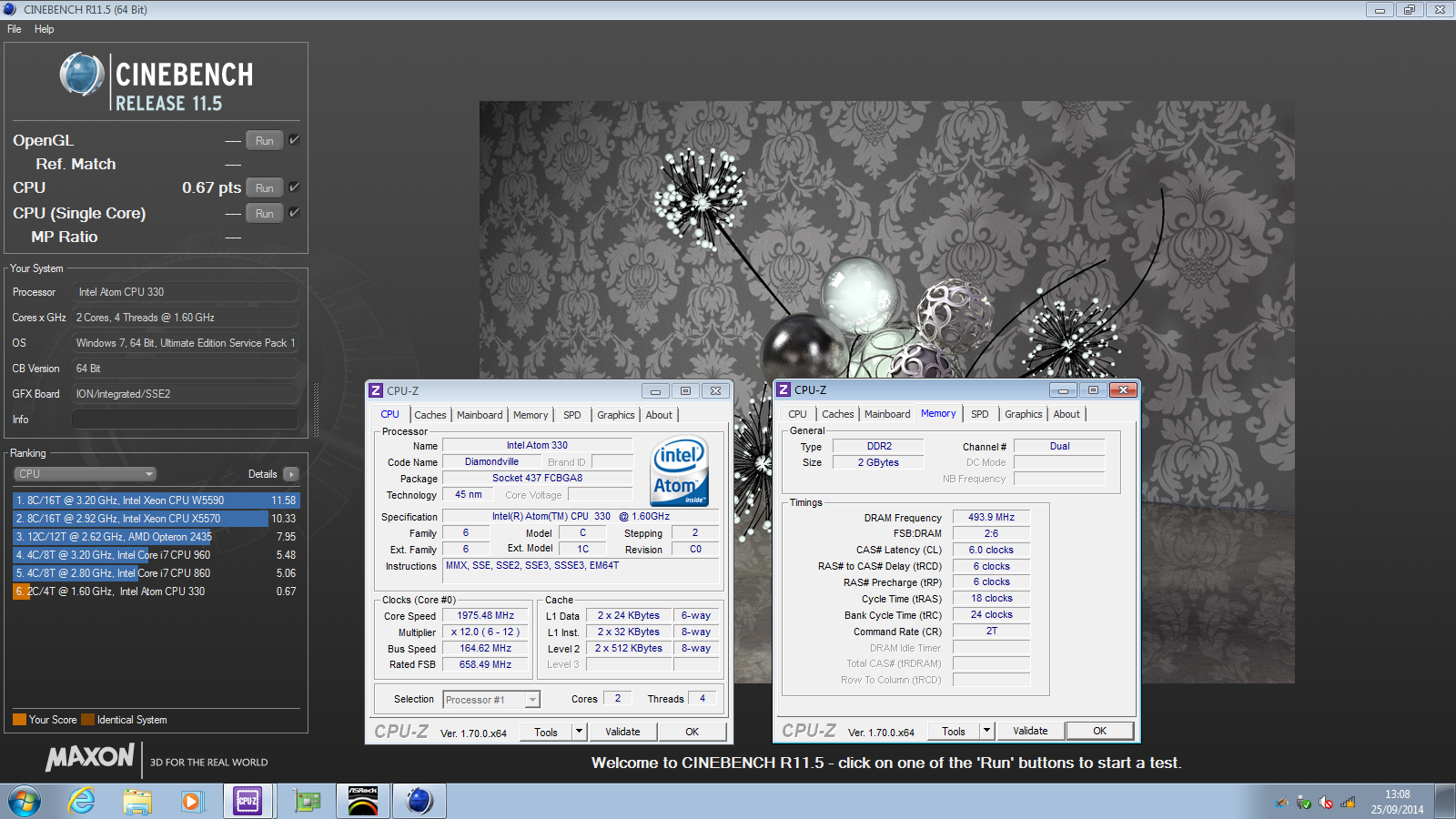Click the orange Your Score legend swatch
Screen dimensions: 1456x819
click(x=19, y=720)
